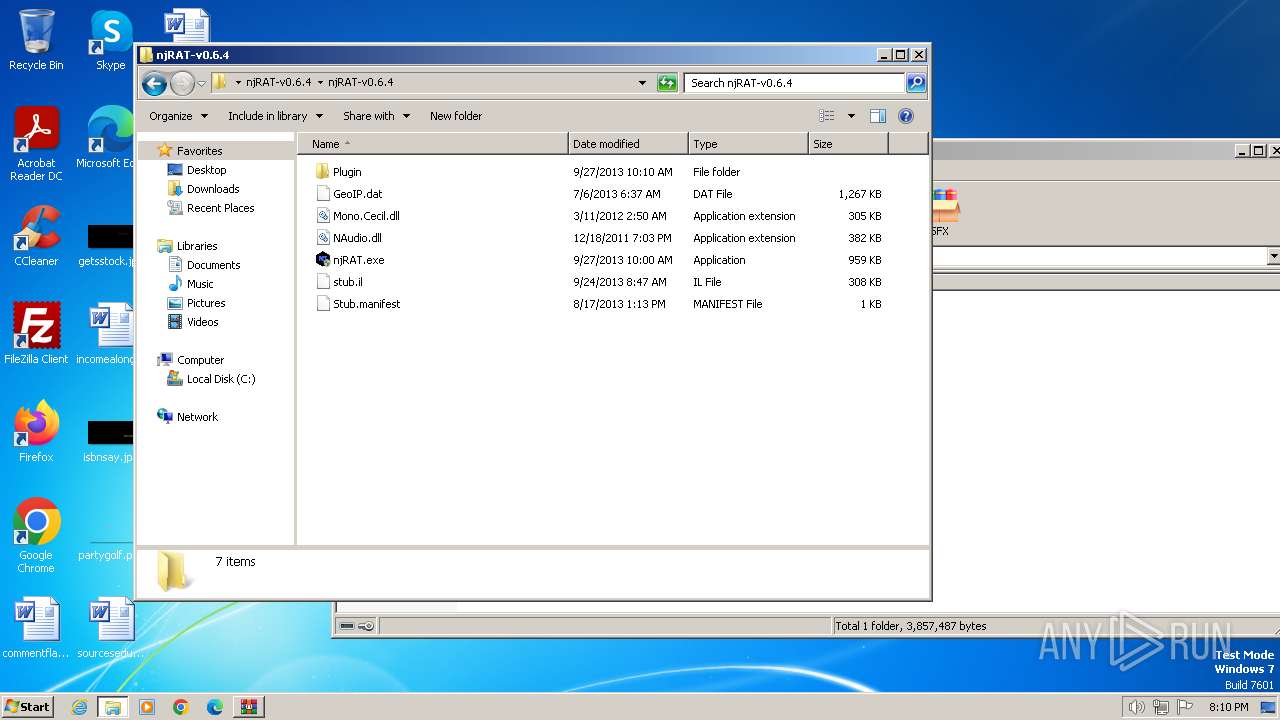The image size is (1280, 720).
Task: Click Computer in the navigation pane
Action: (200, 360)
